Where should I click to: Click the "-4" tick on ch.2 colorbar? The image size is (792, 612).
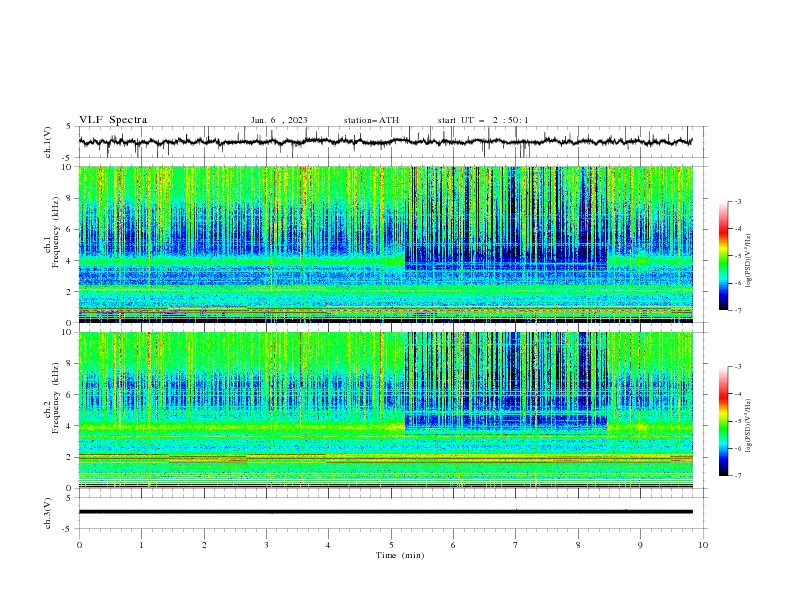coord(737,394)
